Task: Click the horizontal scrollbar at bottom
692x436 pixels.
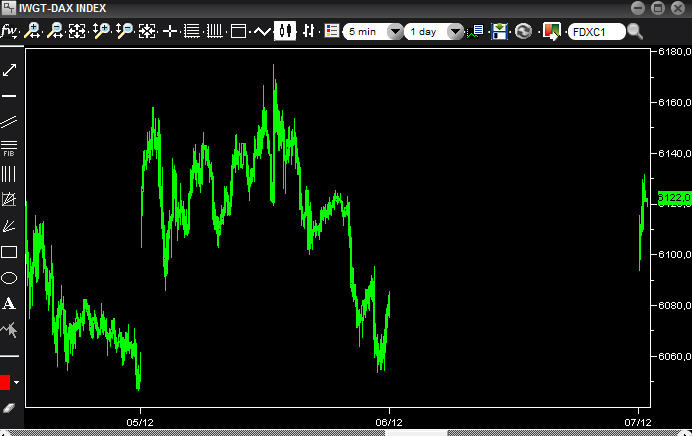Action: pos(346,433)
